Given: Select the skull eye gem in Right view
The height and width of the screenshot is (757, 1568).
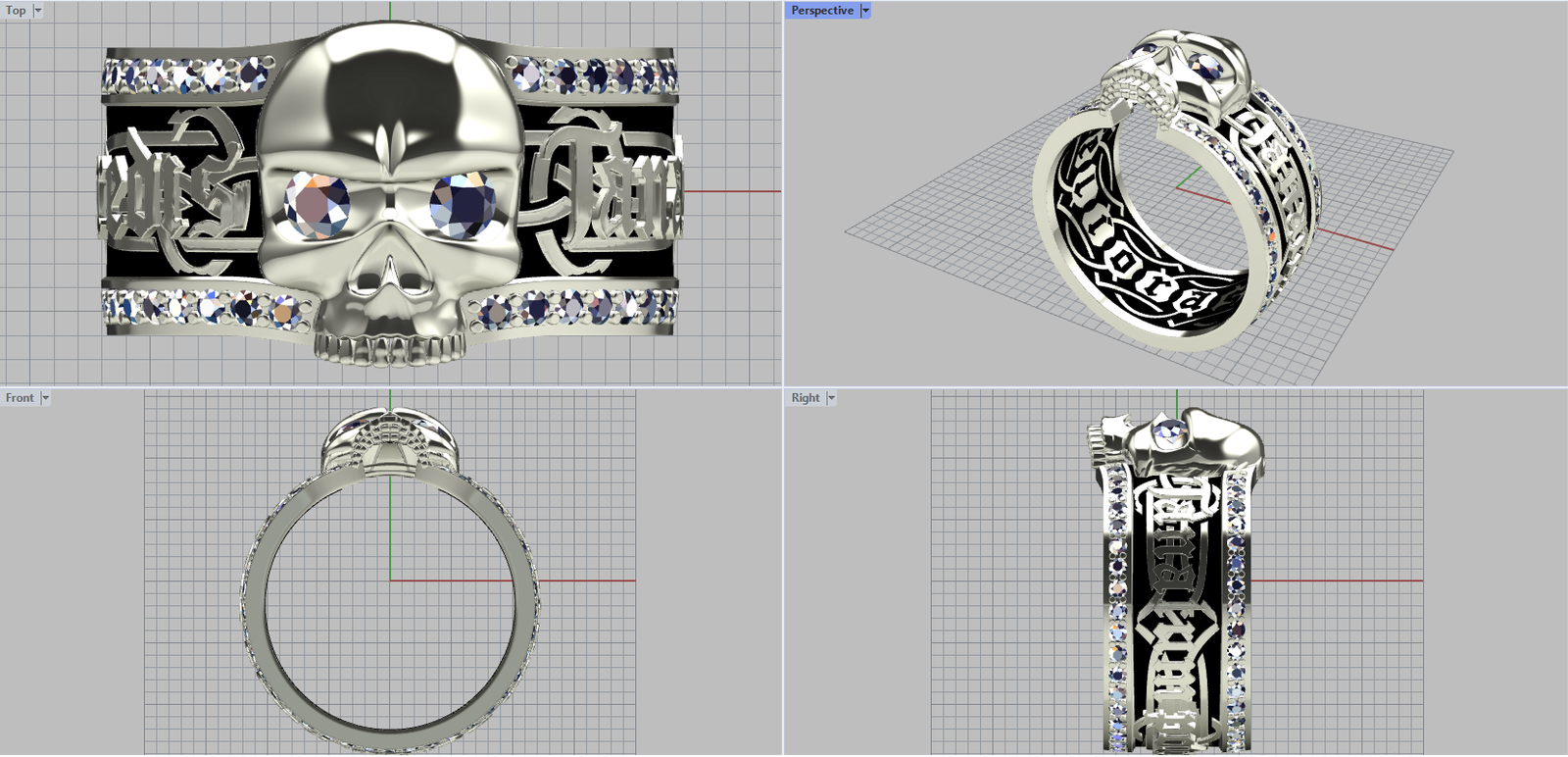Looking at the screenshot, I should click(1169, 430).
